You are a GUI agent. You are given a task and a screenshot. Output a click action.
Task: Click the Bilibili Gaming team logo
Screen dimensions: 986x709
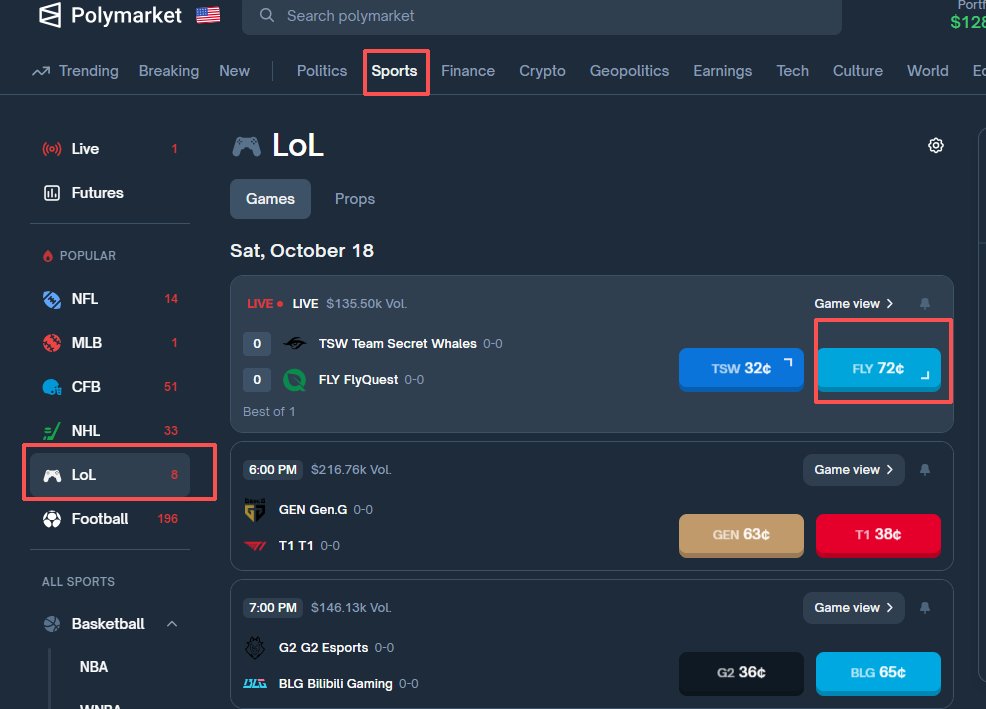[x=255, y=683]
